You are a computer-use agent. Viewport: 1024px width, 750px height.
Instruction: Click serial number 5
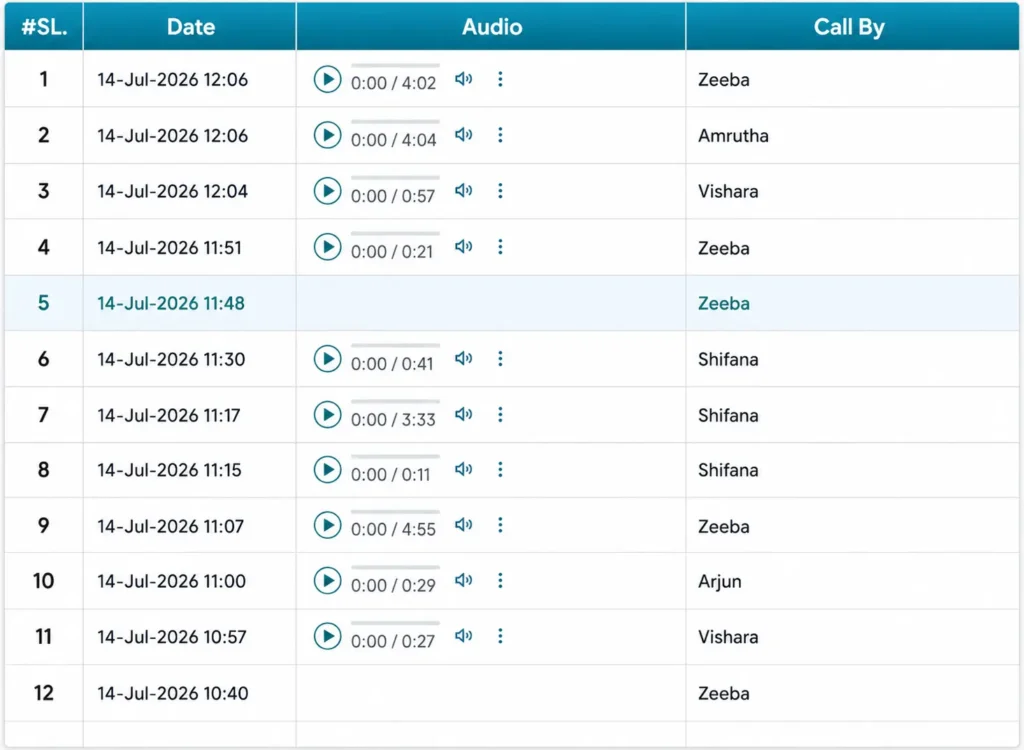(x=44, y=303)
